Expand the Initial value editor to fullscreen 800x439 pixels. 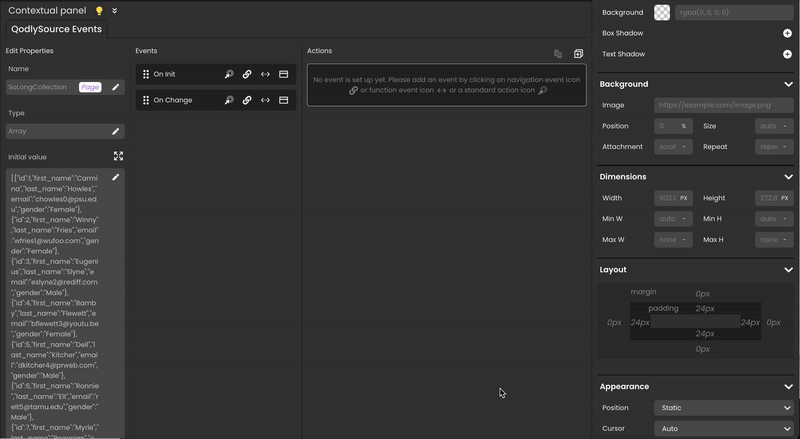(x=118, y=156)
